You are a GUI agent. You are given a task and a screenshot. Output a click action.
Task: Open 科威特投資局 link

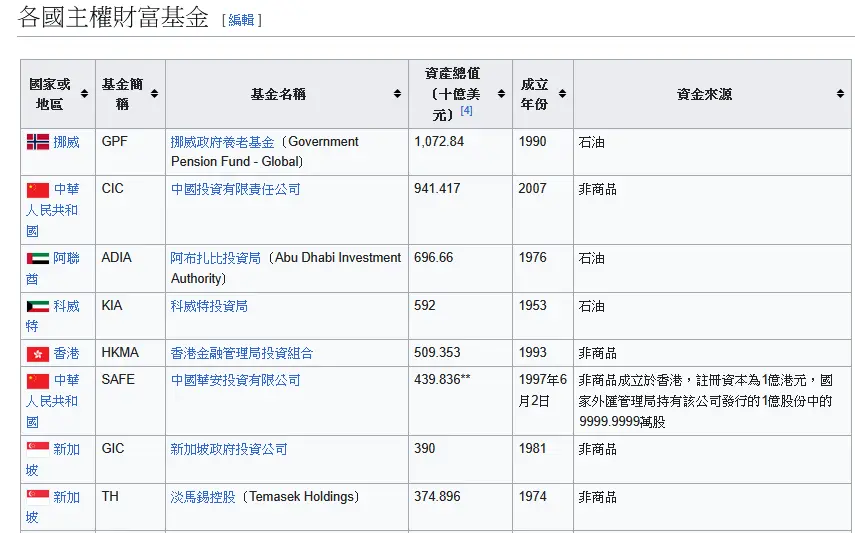coord(209,306)
